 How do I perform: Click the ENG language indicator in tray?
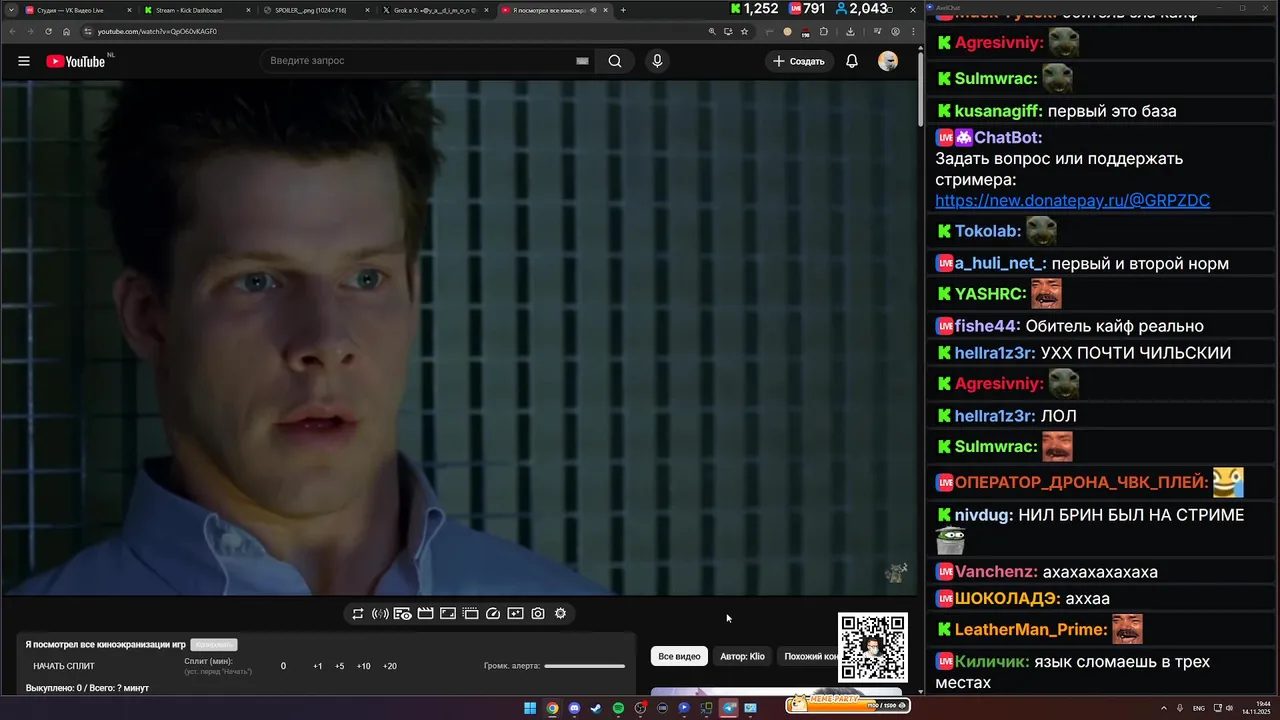coord(1199,708)
